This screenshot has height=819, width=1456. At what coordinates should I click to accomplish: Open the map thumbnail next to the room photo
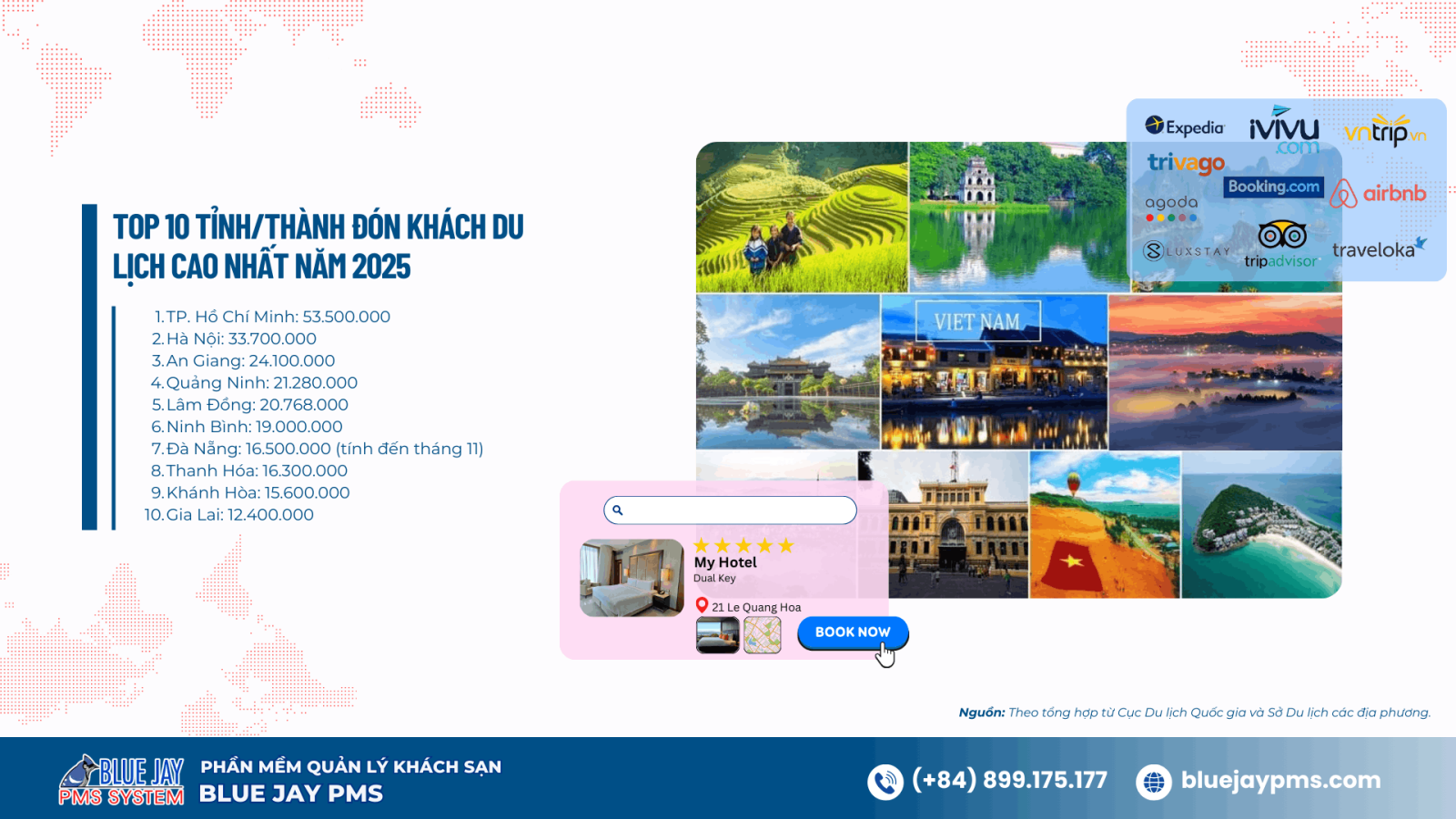point(763,634)
